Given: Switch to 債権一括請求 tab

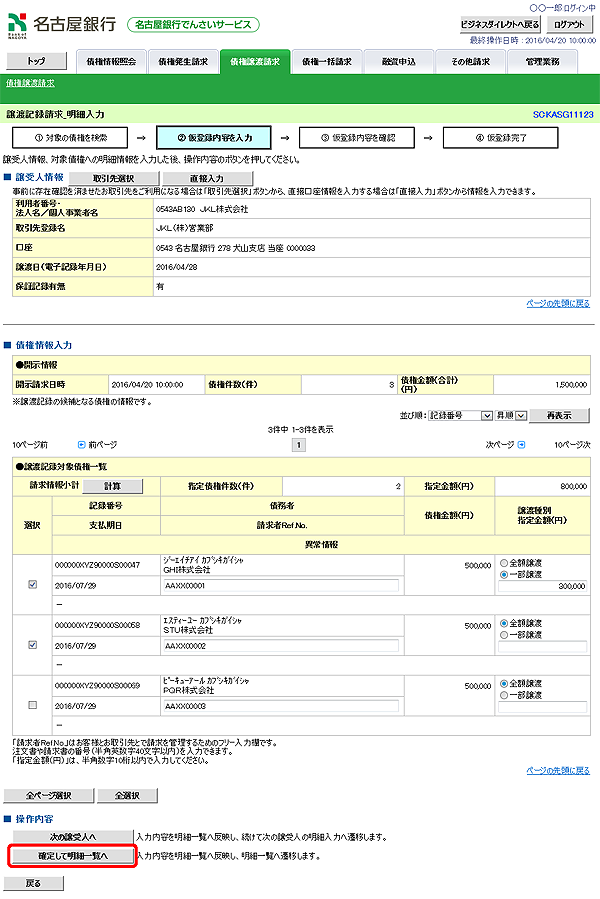Looking at the screenshot, I should pyautogui.click(x=327, y=62).
